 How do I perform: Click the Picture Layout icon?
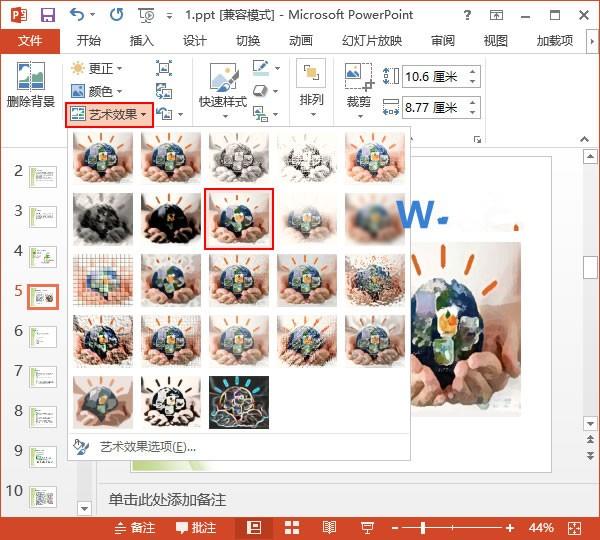pos(261,114)
